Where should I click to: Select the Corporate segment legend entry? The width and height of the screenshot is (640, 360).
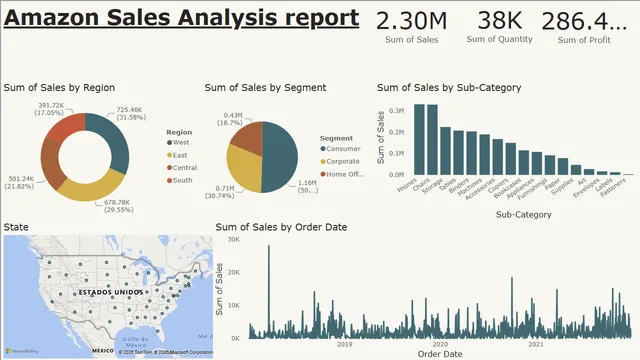tap(340, 162)
